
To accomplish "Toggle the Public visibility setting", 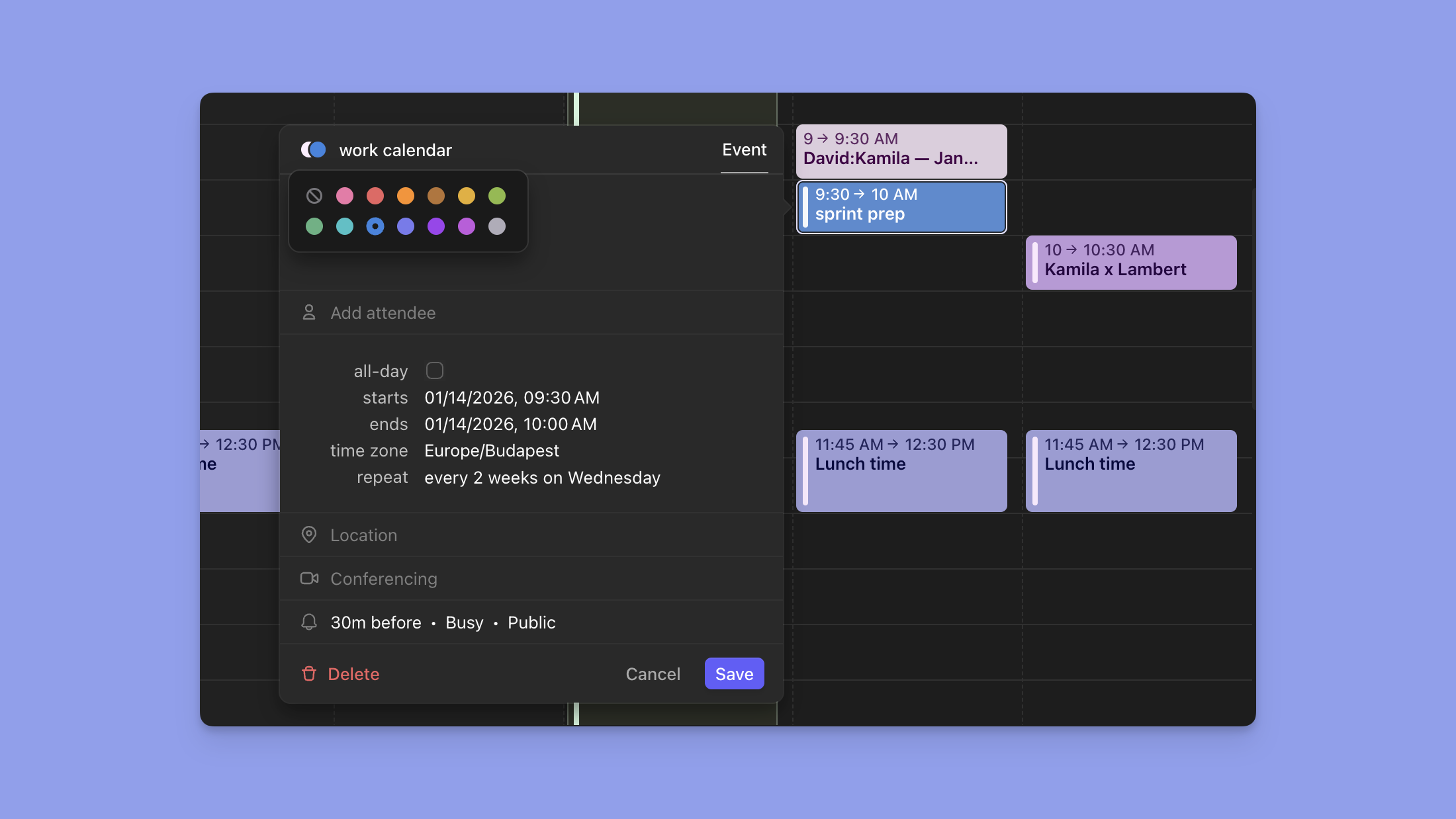I will click(531, 622).
